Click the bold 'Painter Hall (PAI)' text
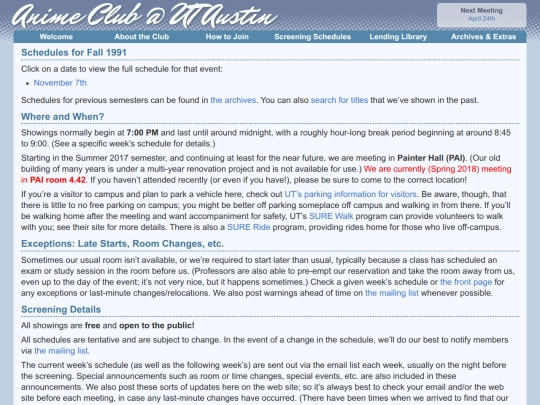 pos(431,158)
